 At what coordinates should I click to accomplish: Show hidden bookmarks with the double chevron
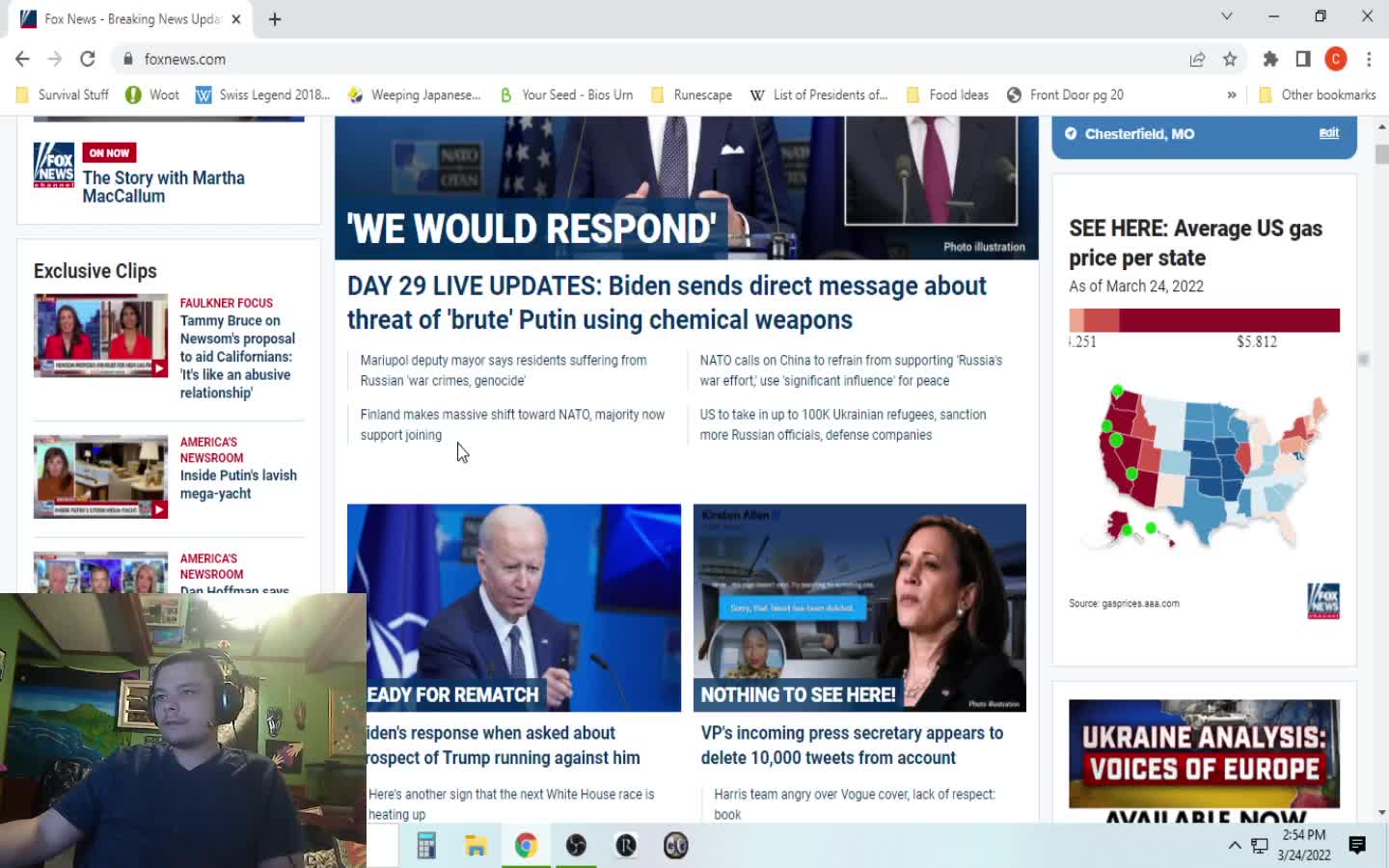(x=1232, y=95)
